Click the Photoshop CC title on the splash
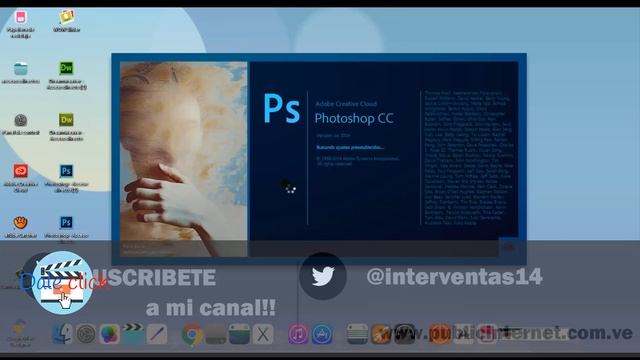The height and width of the screenshot is (360, 640). [354, 118]
